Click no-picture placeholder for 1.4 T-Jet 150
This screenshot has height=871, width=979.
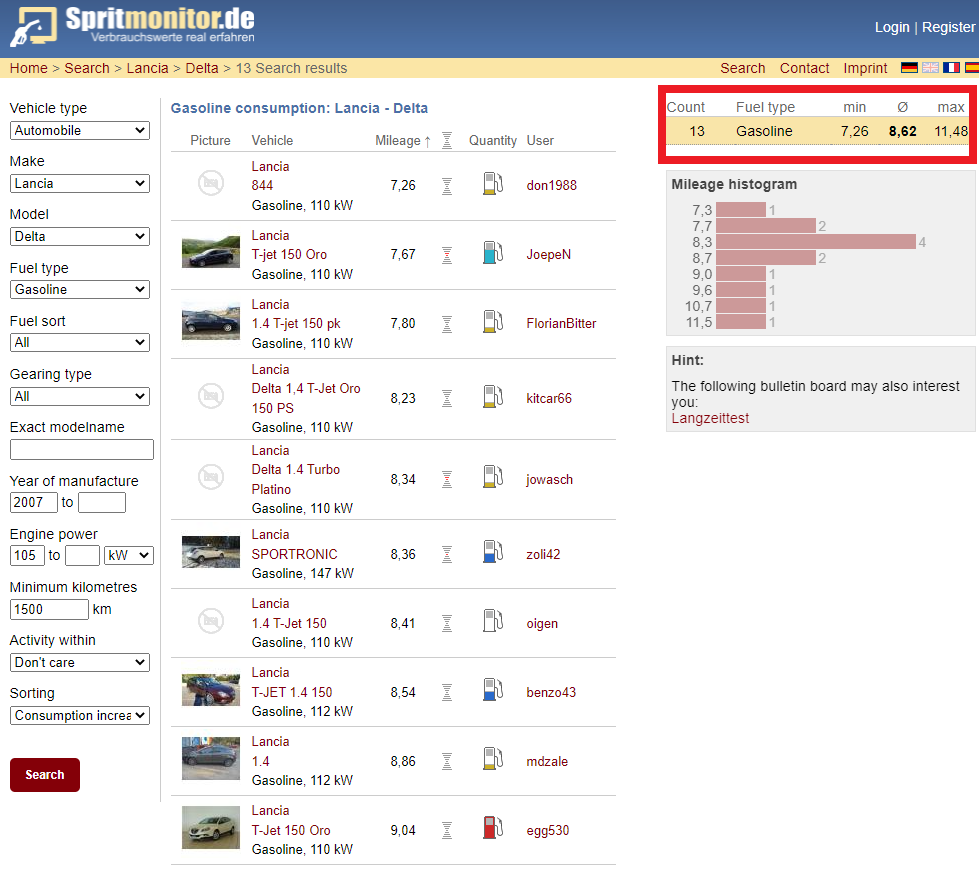pyautogui.click(x=211, y=621)
